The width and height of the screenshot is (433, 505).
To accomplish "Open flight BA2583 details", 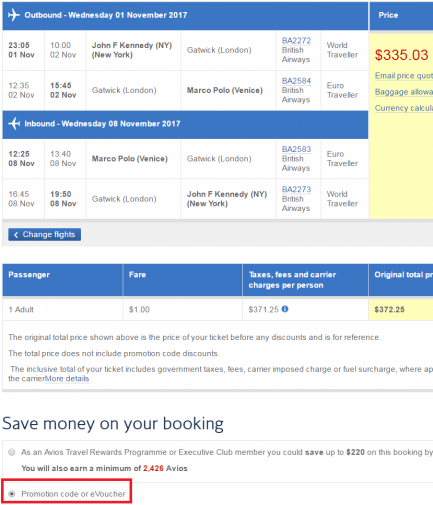I will point(296,149).
